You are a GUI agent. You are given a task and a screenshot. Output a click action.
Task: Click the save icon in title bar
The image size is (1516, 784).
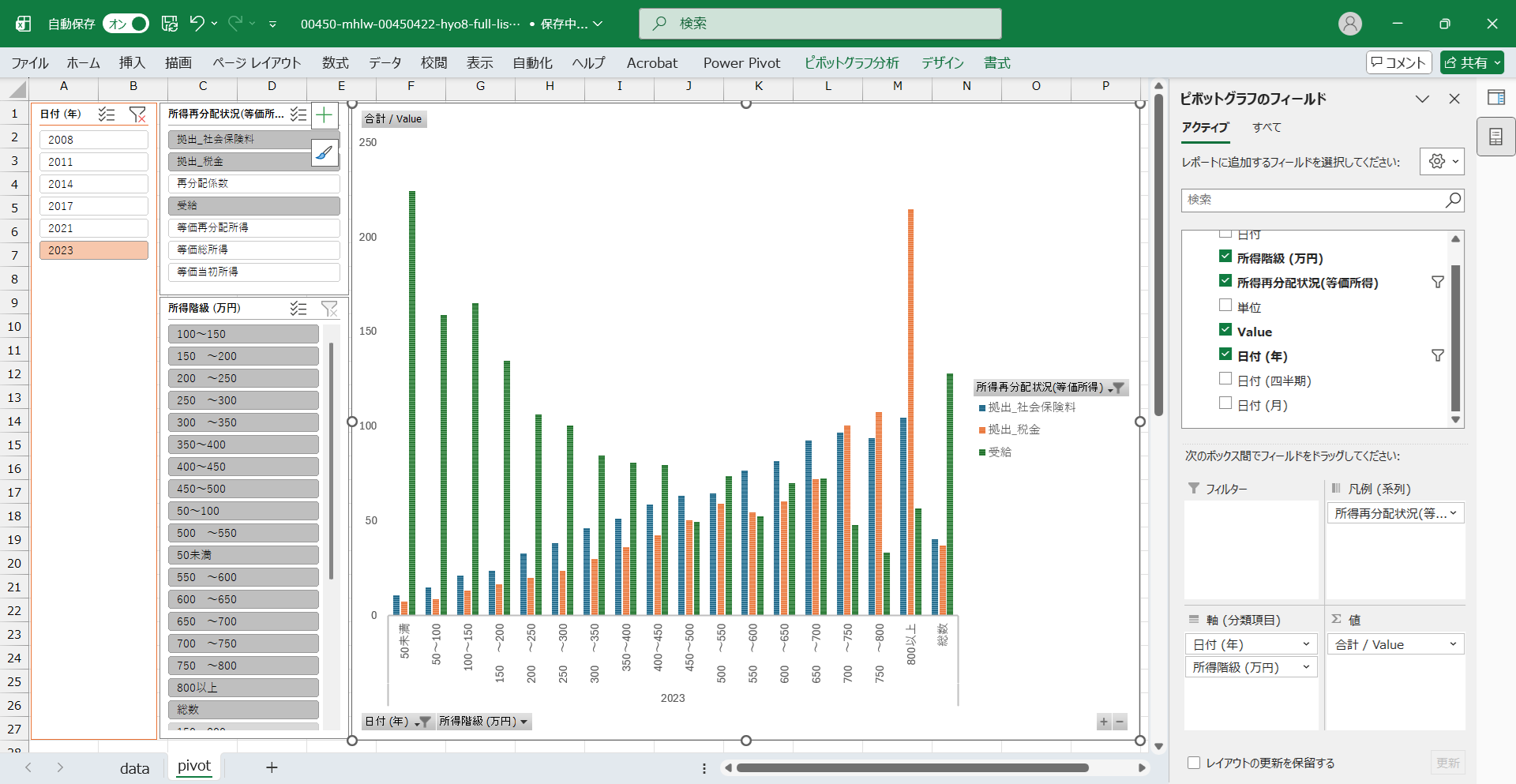pos(170,24)
